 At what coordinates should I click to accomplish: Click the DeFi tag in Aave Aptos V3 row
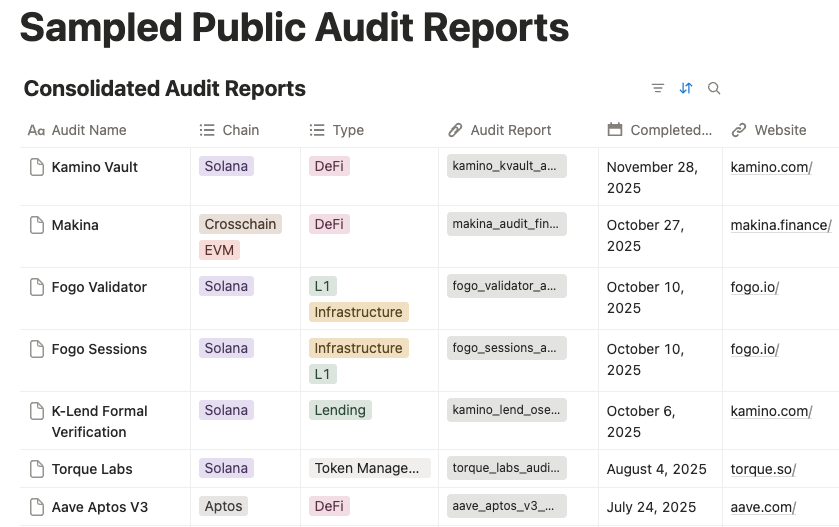(329, 506)
